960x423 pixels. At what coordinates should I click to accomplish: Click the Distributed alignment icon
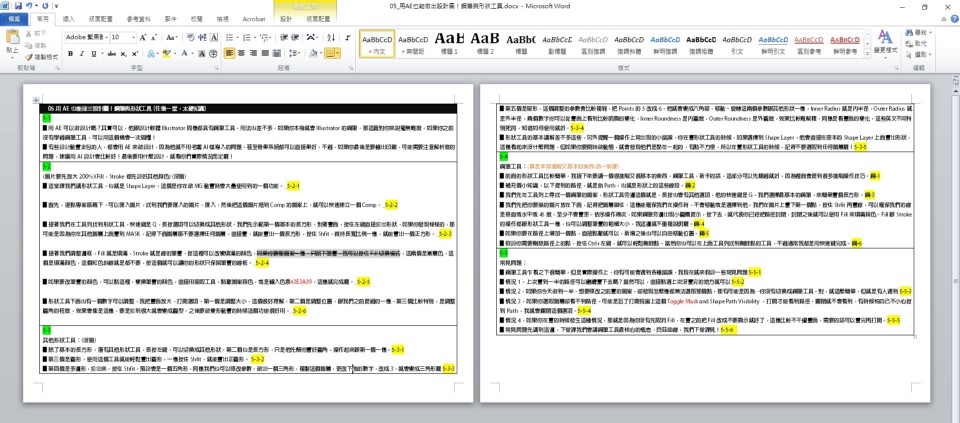click(x=276, y=53)
